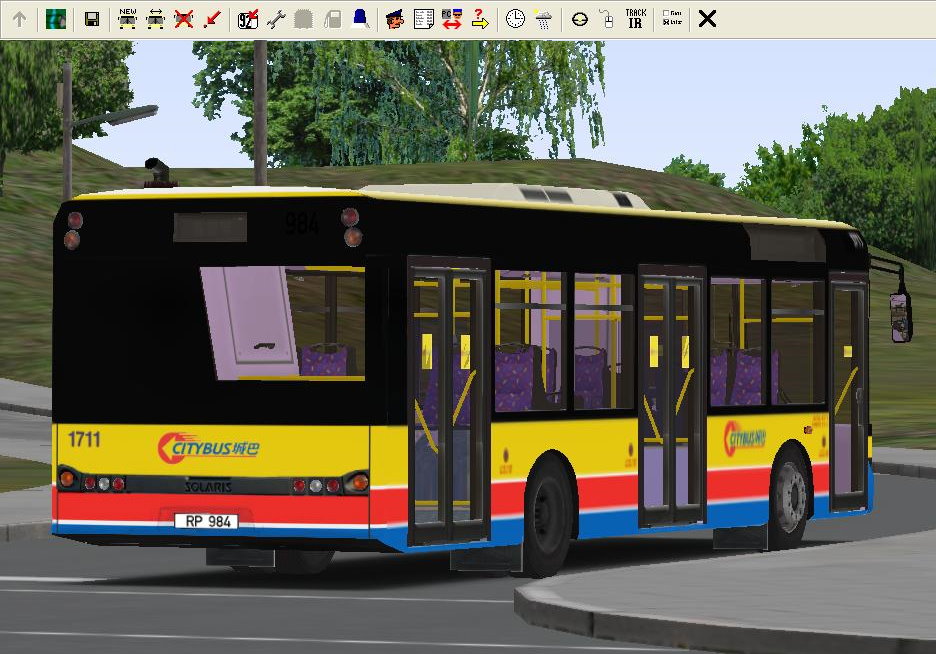Click the blue siren light icon
Screen dimensions: 936x654
359,19
